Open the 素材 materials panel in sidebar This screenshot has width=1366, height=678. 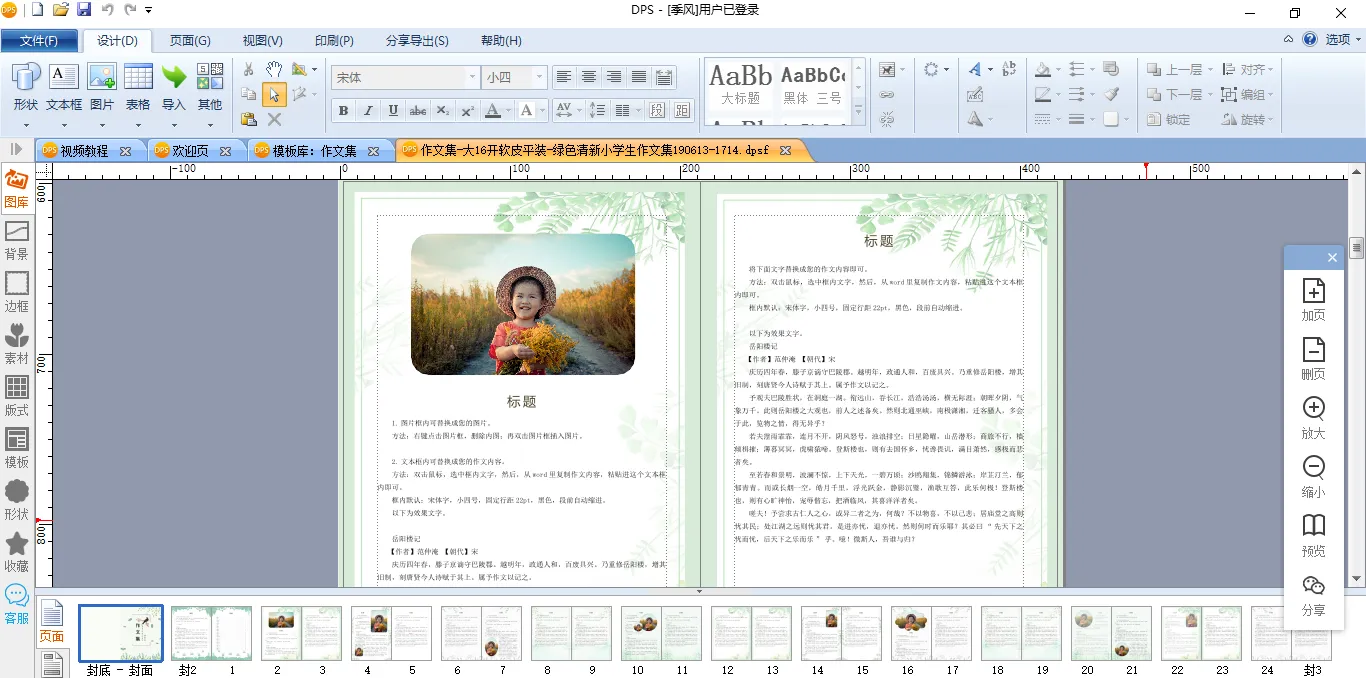17,342
